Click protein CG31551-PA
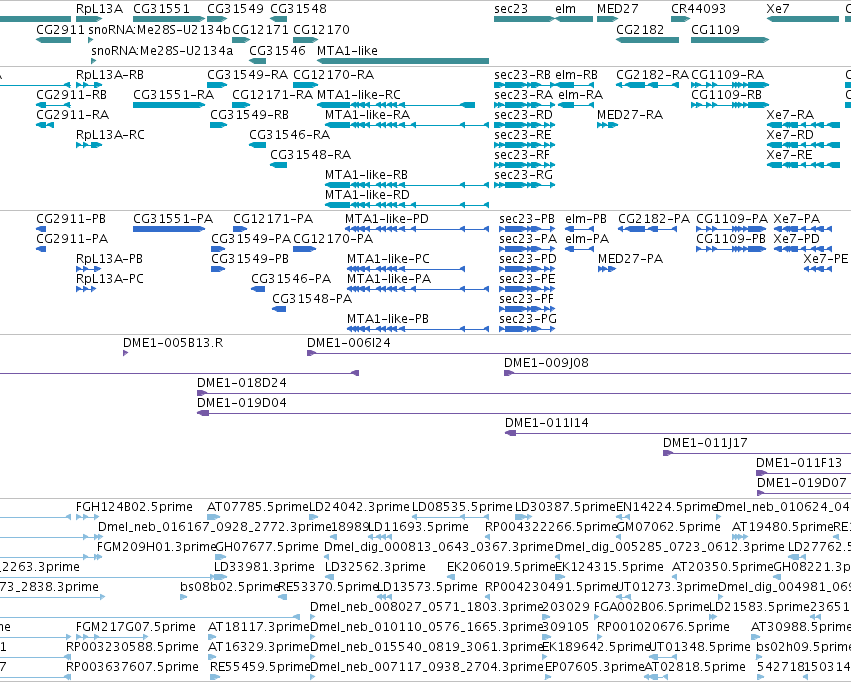The height and width of the screenshot is (682, 851). pos(173,219)
